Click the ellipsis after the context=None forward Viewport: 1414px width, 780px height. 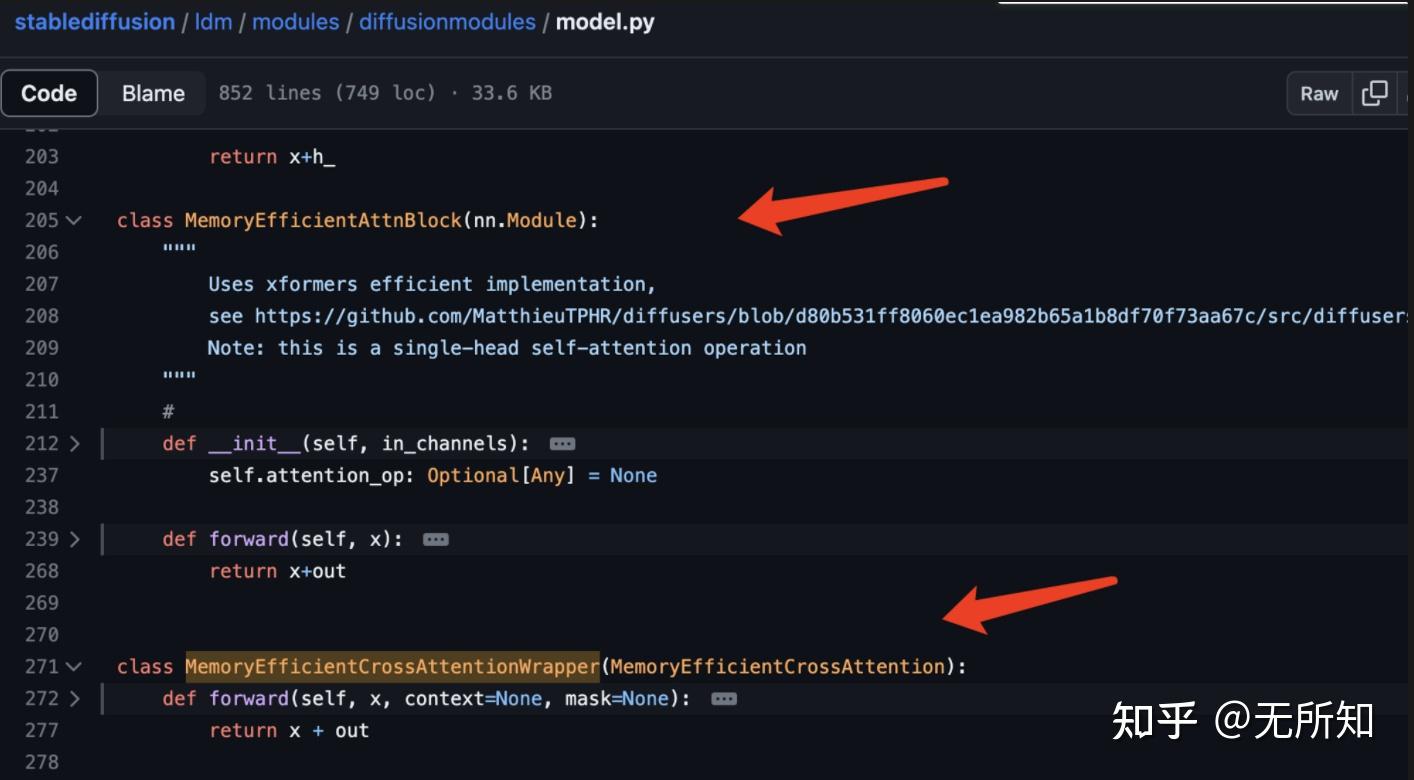(724, 698)
